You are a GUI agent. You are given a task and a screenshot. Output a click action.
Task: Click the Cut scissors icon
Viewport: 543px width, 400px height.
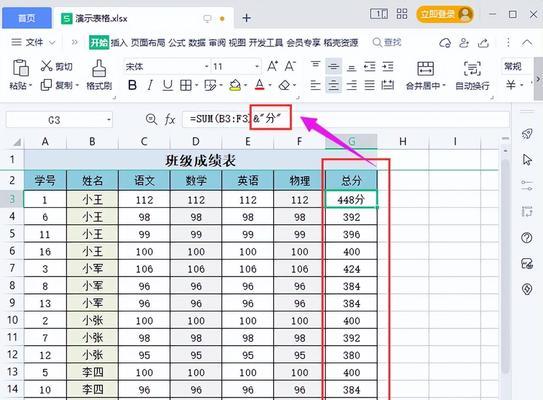pyautogui.click(x=46, y=66)
